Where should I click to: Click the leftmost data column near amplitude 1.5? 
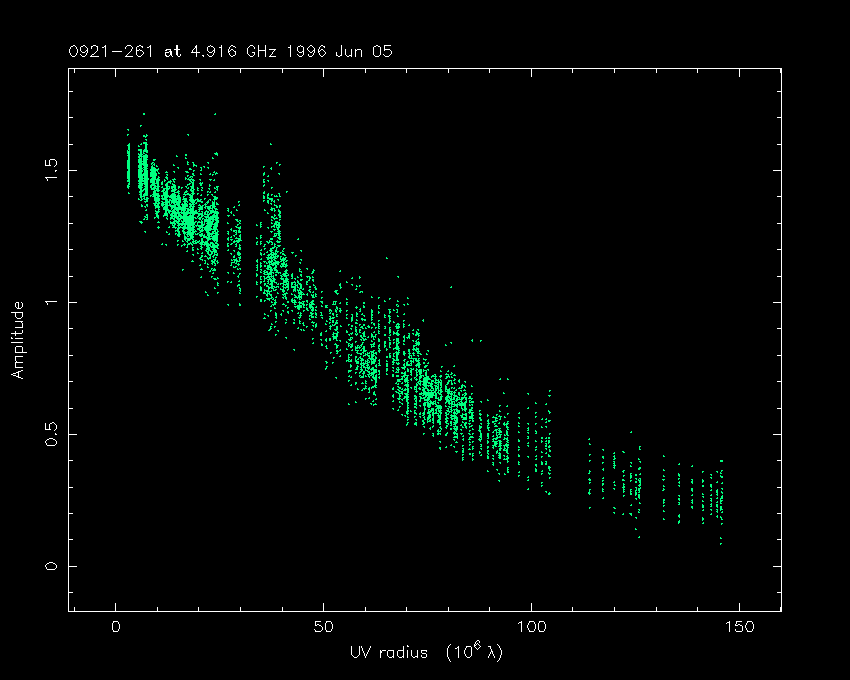(128, 167)
